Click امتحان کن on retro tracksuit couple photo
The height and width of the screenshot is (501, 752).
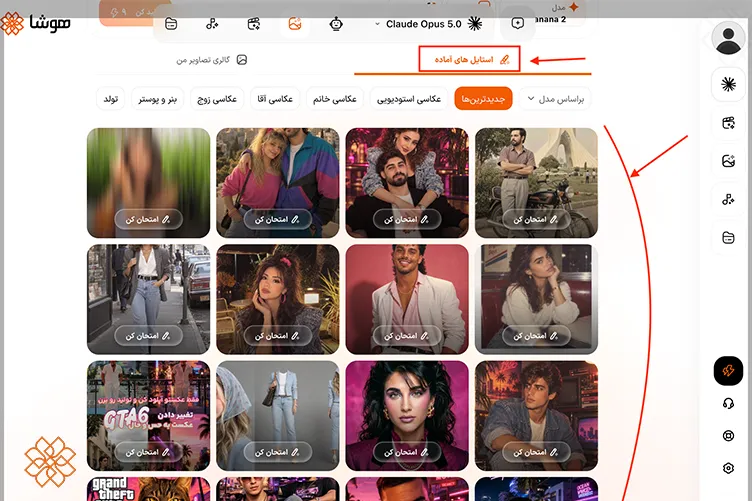click(278, 220)
